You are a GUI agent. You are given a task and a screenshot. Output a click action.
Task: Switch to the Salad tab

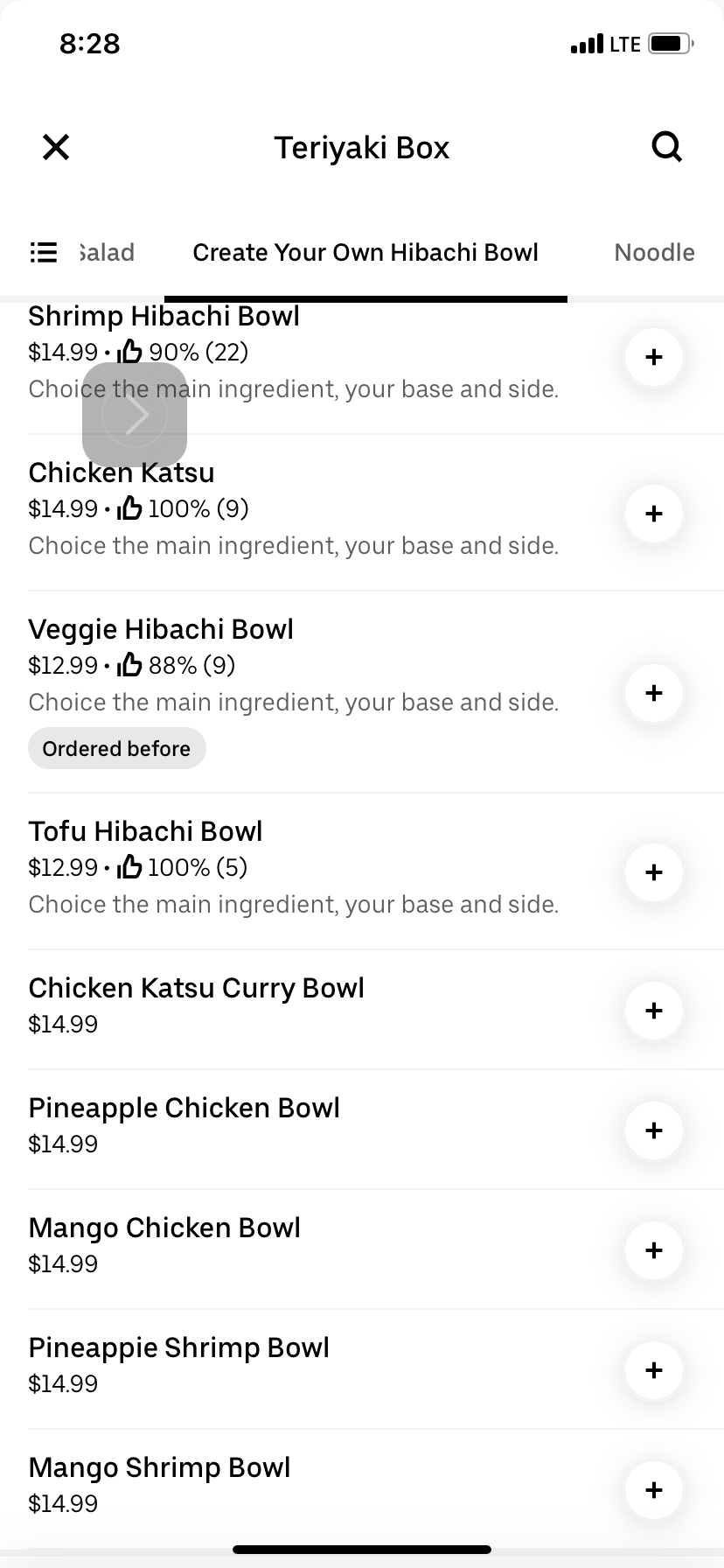coord(107,253)
